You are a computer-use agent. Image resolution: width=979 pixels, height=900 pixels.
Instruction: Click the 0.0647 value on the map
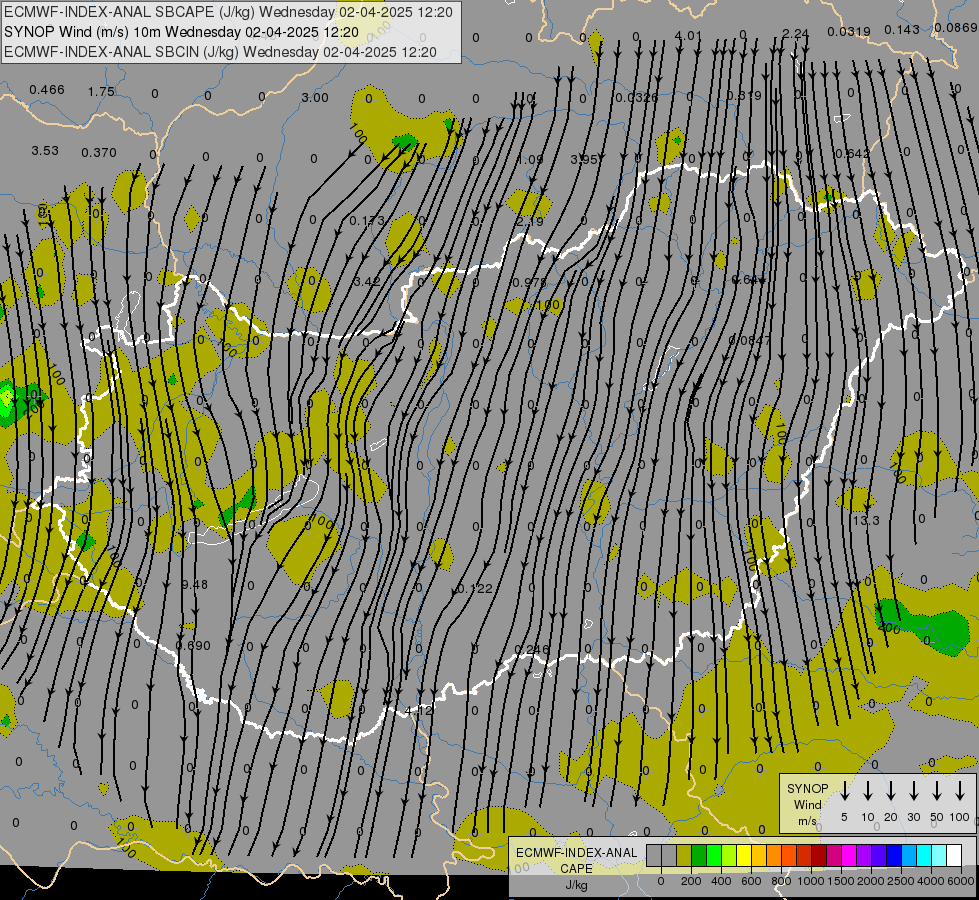tap(750, 340)
